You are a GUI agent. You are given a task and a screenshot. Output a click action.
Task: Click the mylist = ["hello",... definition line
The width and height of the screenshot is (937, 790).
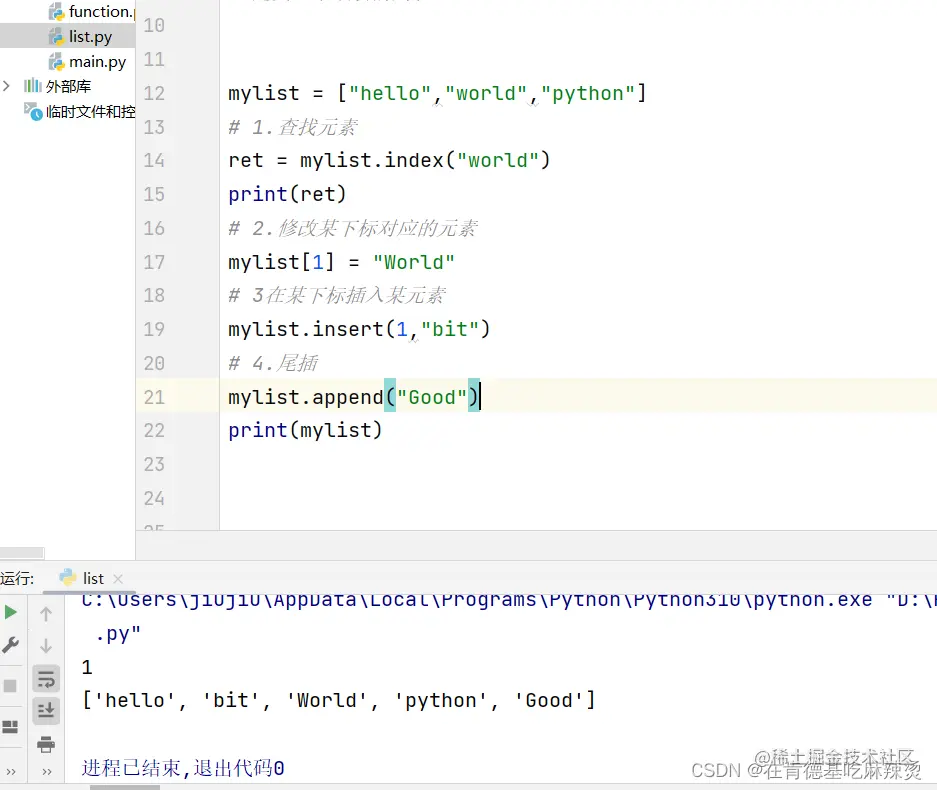pos(437,93)
